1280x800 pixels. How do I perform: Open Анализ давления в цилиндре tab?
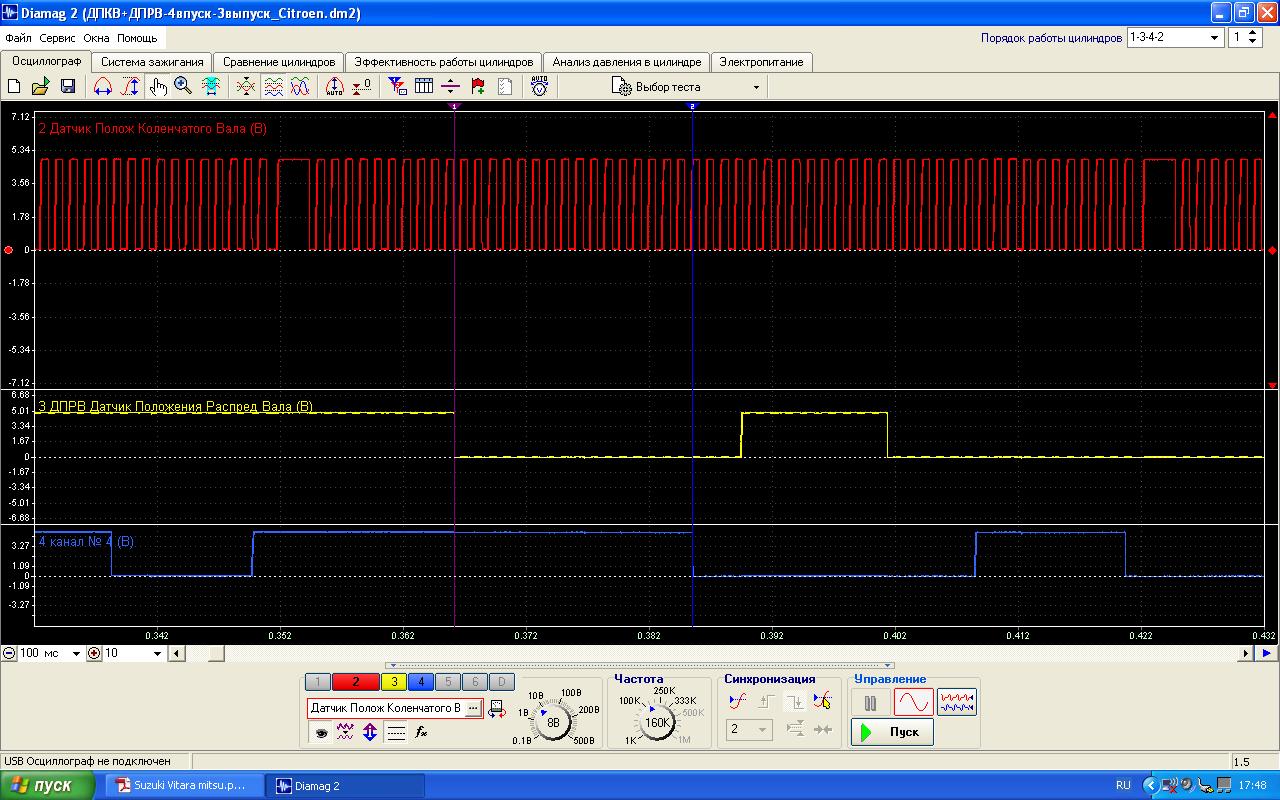[x=627, y=62]
